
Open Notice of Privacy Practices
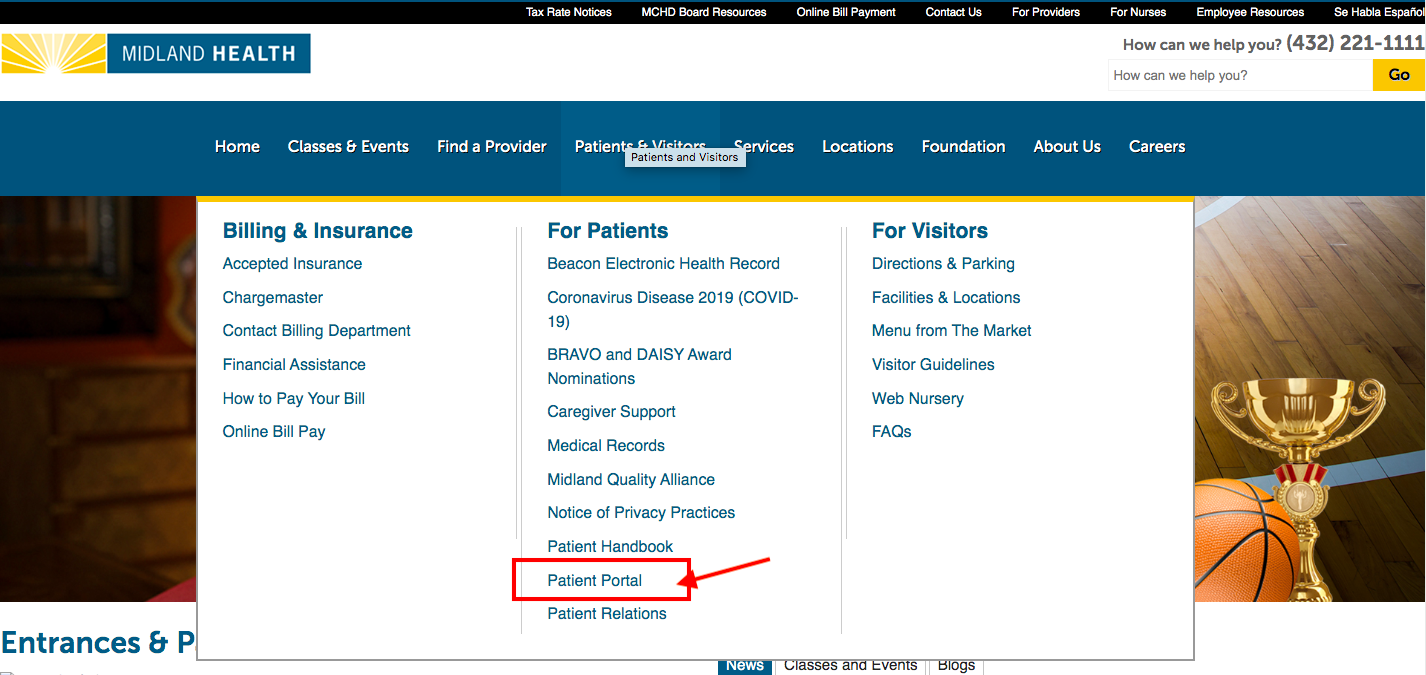pyautogui.click(x=641, y=513)
